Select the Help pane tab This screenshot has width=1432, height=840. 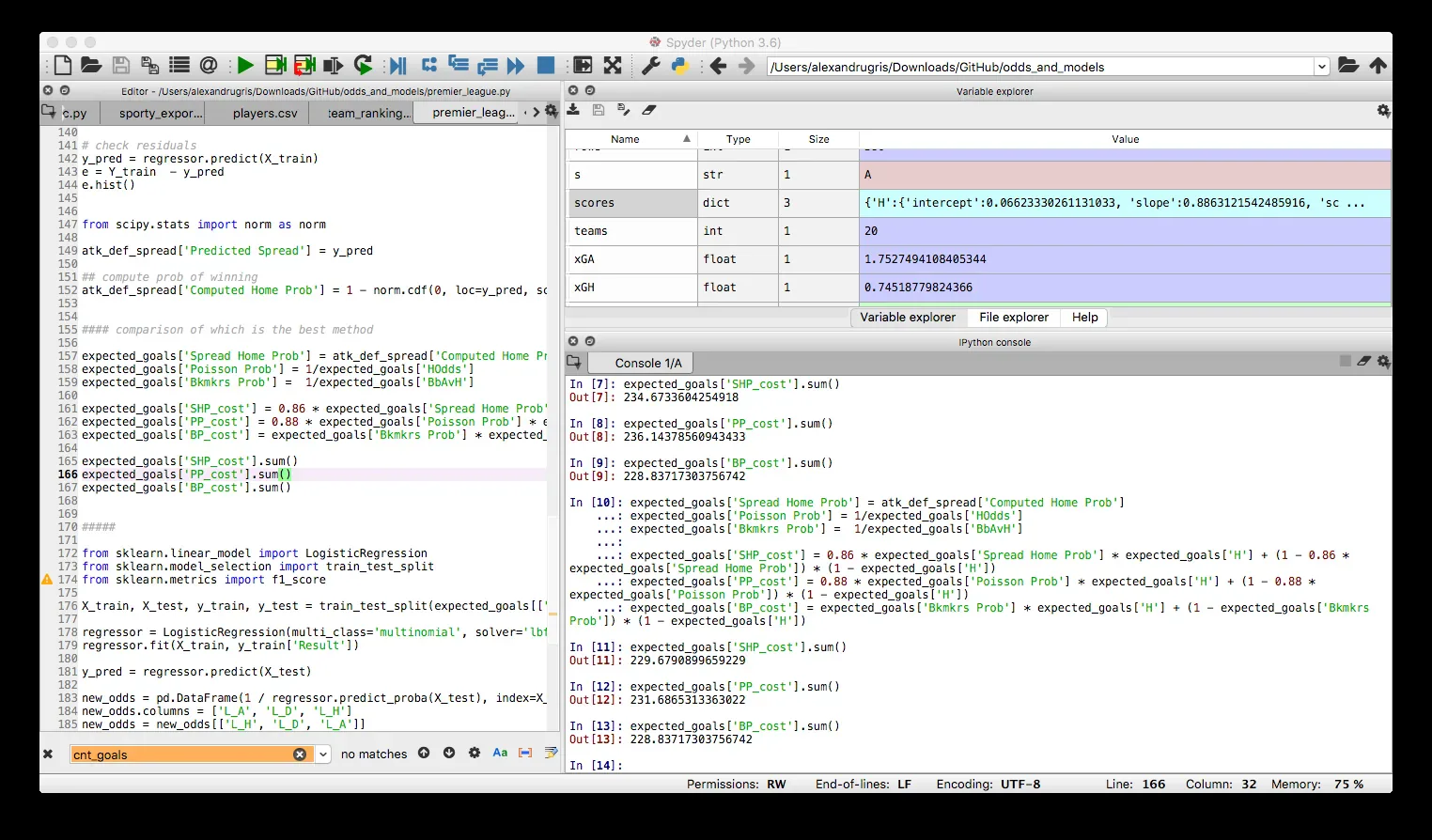[1085, 318]
